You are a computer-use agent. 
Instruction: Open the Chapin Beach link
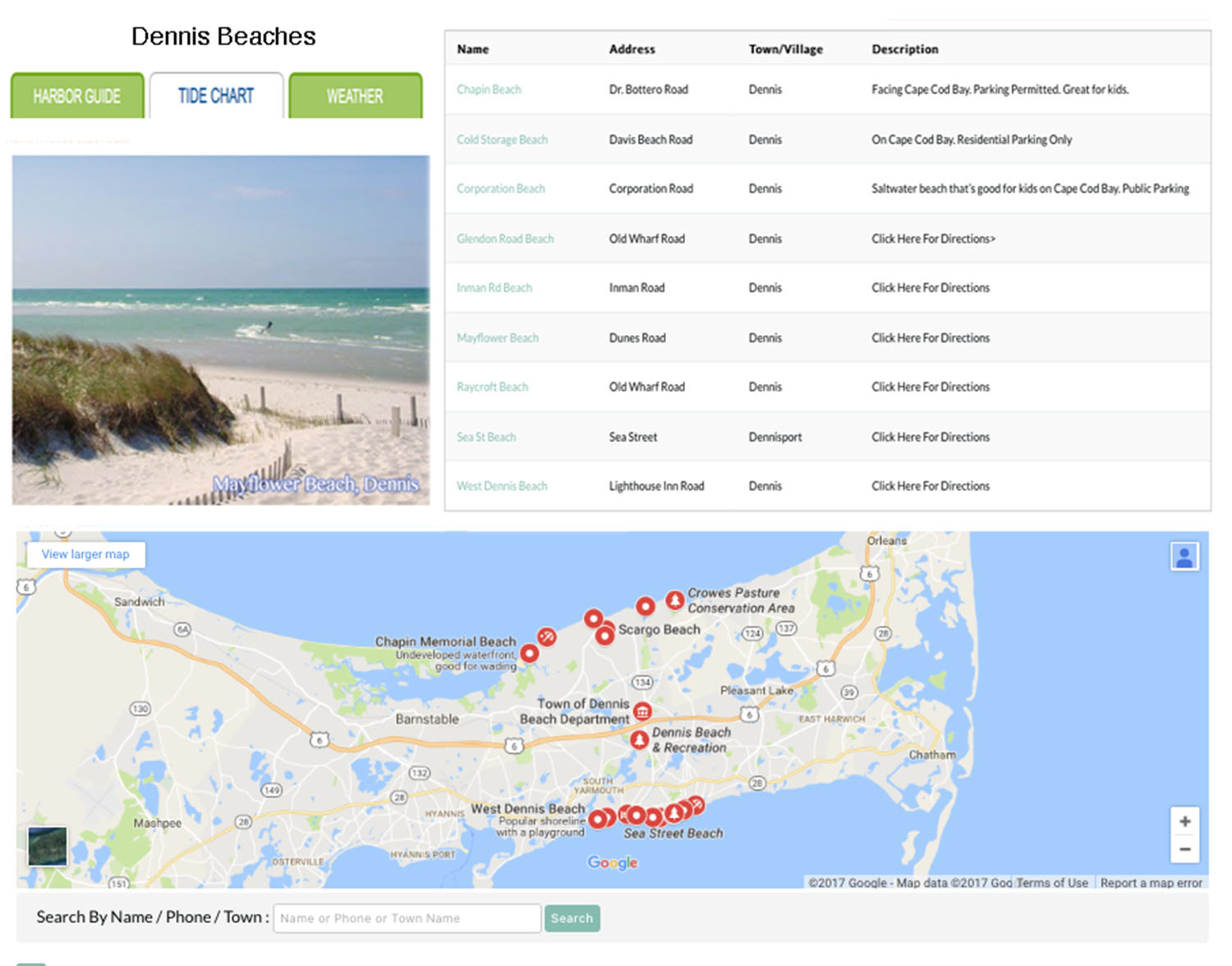coord(489,90)
